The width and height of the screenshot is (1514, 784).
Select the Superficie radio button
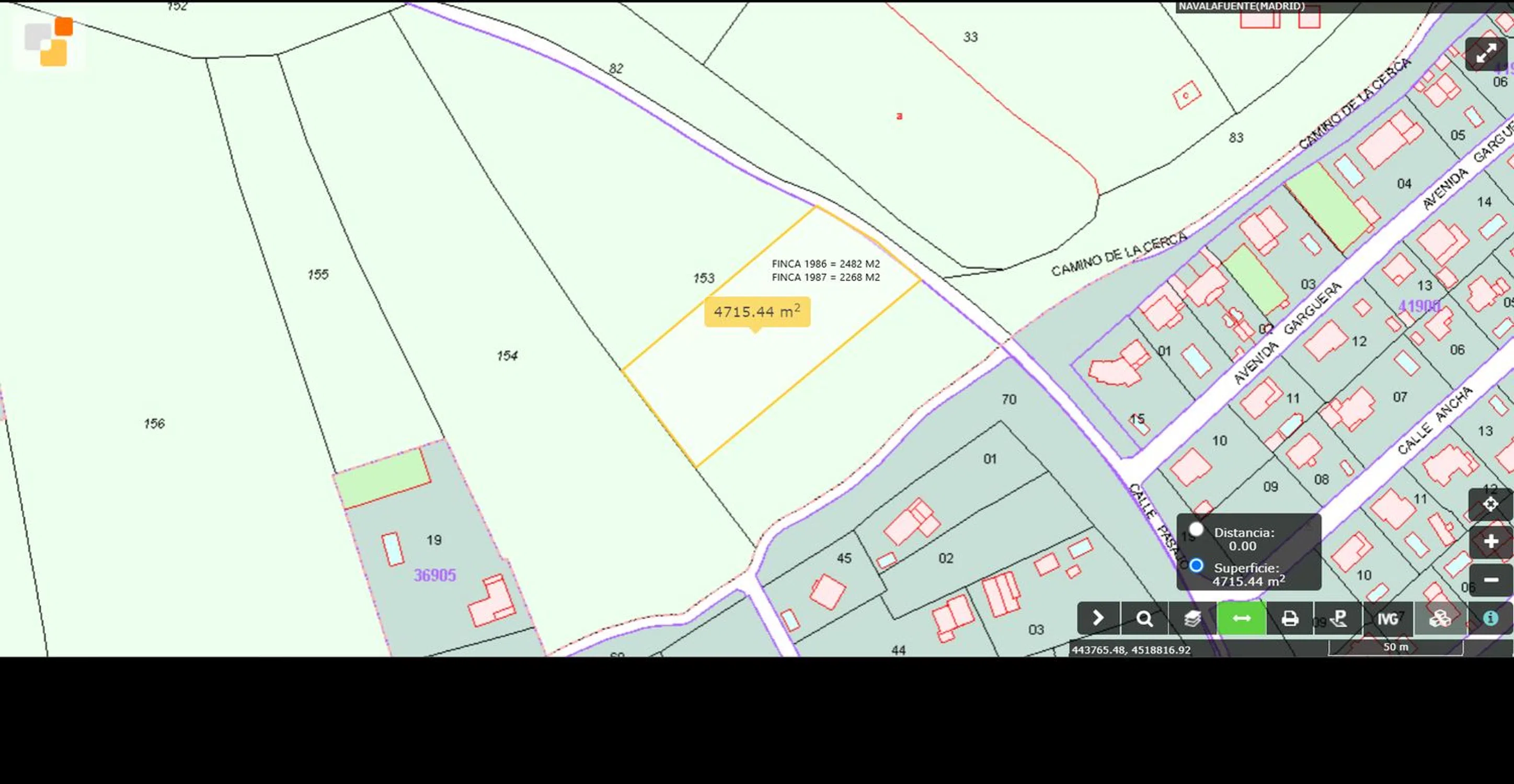click(1196, 566)
